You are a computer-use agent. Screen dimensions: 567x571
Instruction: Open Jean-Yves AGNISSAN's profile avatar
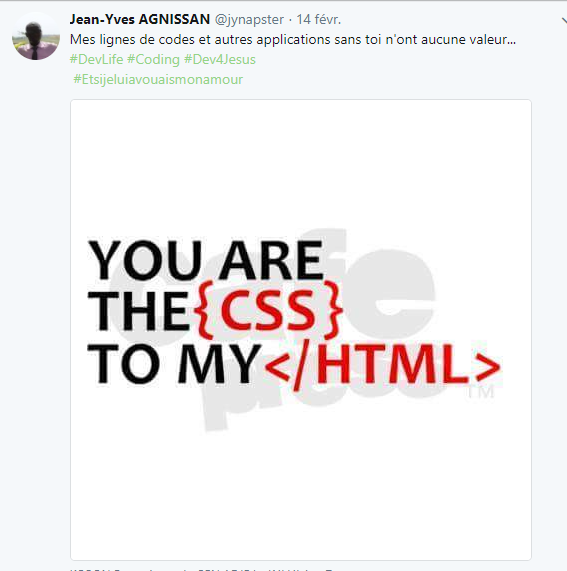(36, 36)
